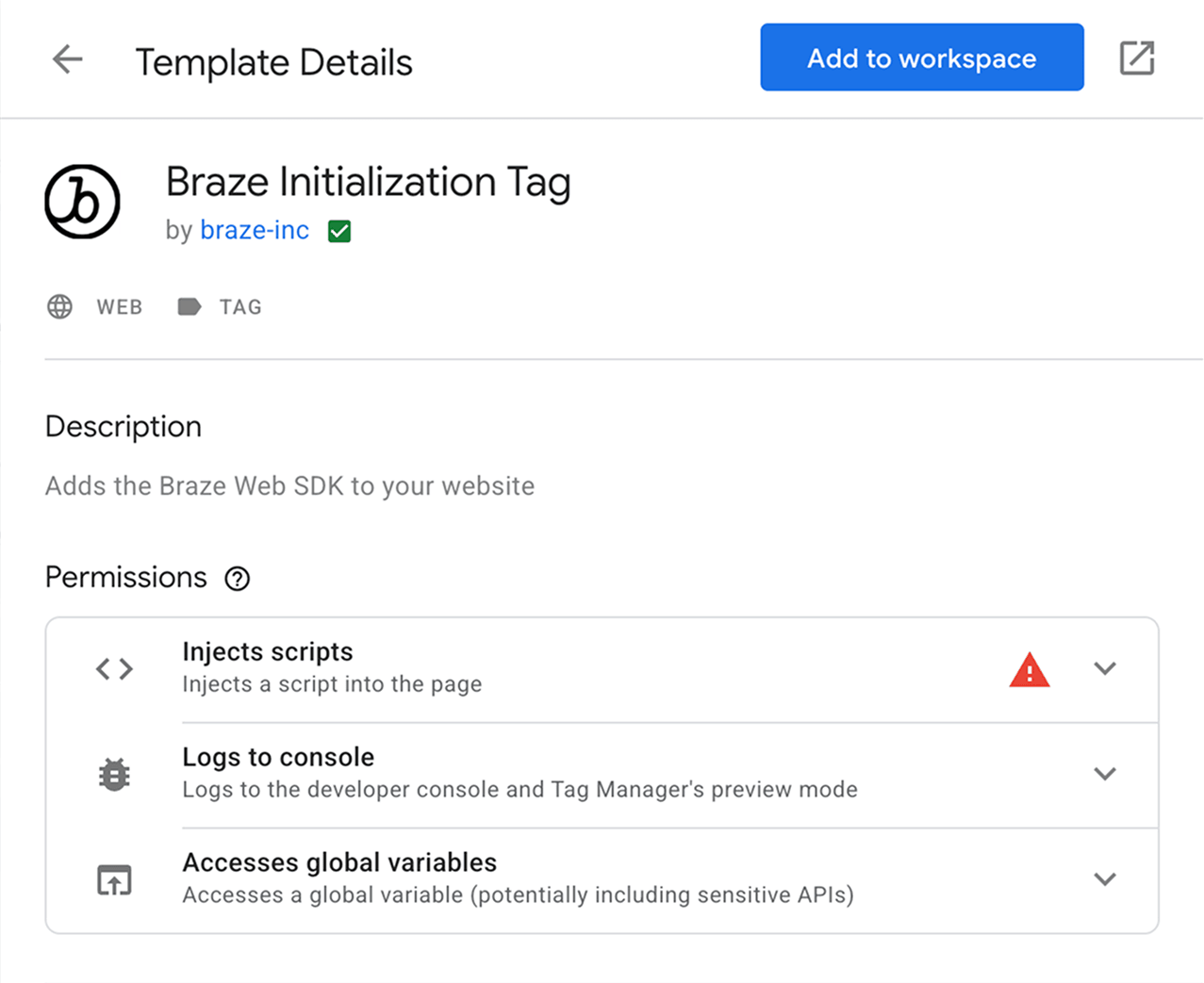
Task: Click the code brackets icon for Injects scripts
Action: click(x=113, y=668)
